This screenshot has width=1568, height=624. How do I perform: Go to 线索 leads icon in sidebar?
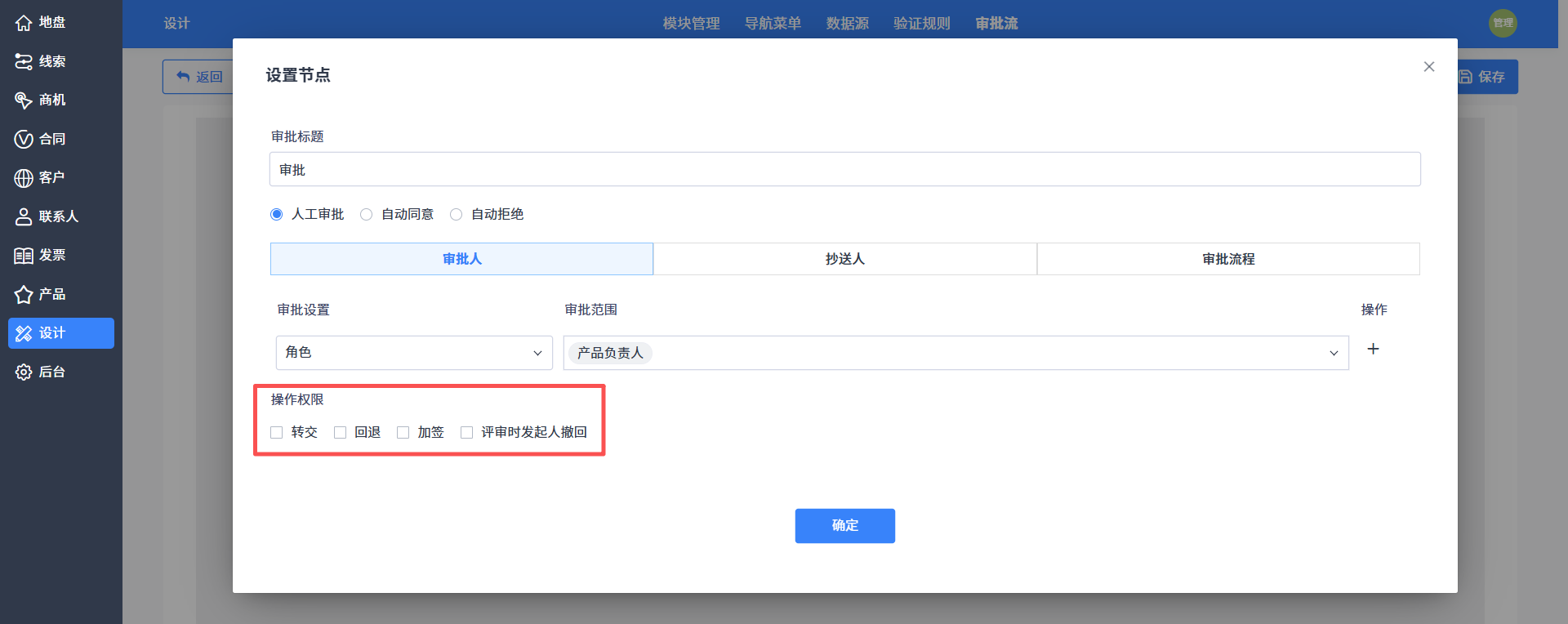point(24,61)
